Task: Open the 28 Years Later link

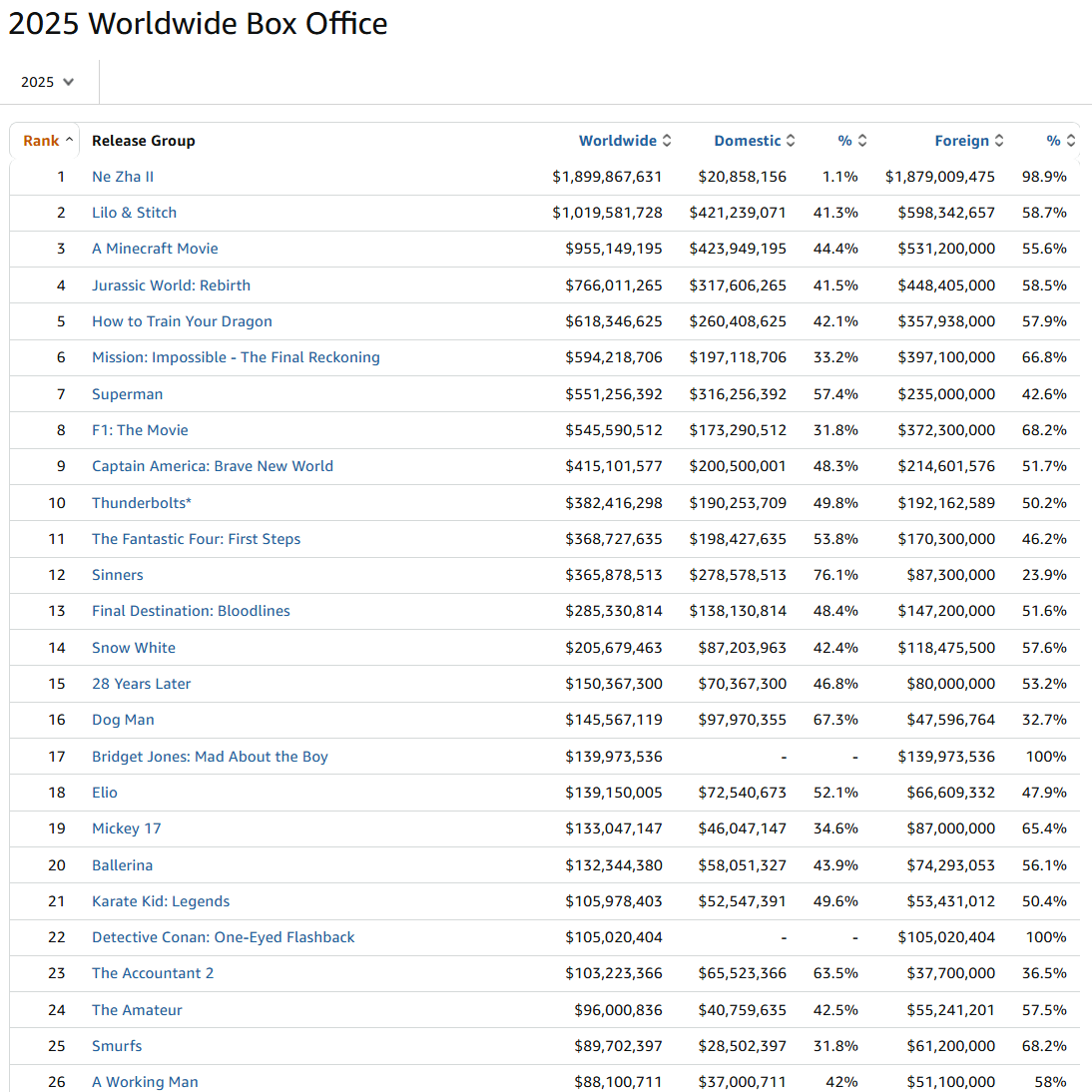Action: pos(142,684)
